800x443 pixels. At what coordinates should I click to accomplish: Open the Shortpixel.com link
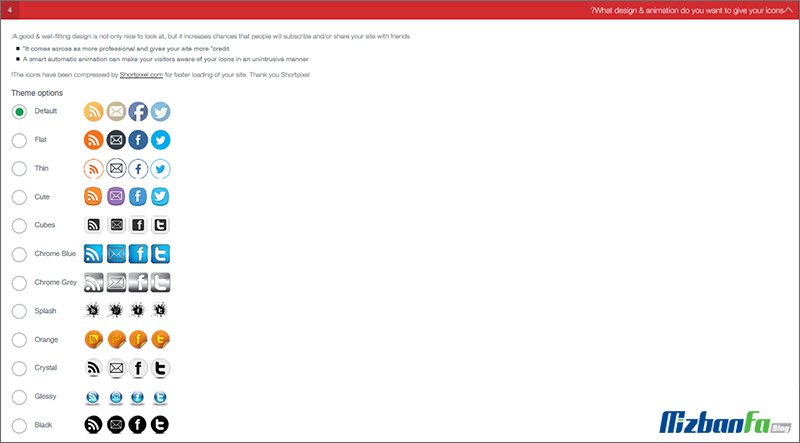141,75
